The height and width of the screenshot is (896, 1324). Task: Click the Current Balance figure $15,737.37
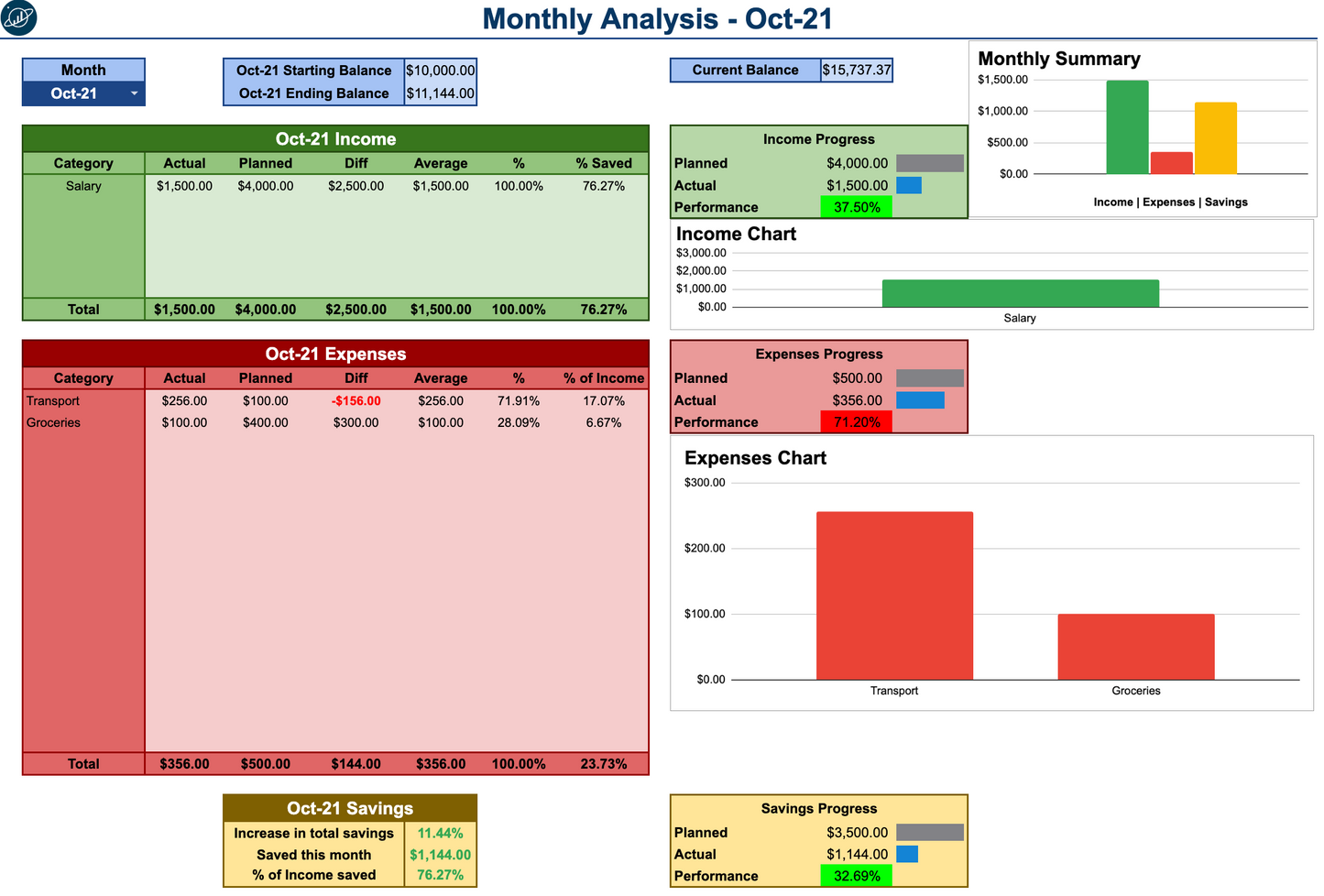(857, 70)
